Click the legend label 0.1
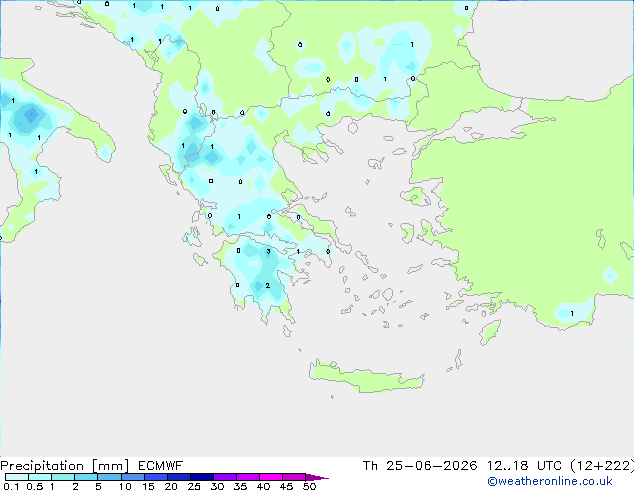Image resolution: width=634 pixels, height=490 pixels. (11, 486)
